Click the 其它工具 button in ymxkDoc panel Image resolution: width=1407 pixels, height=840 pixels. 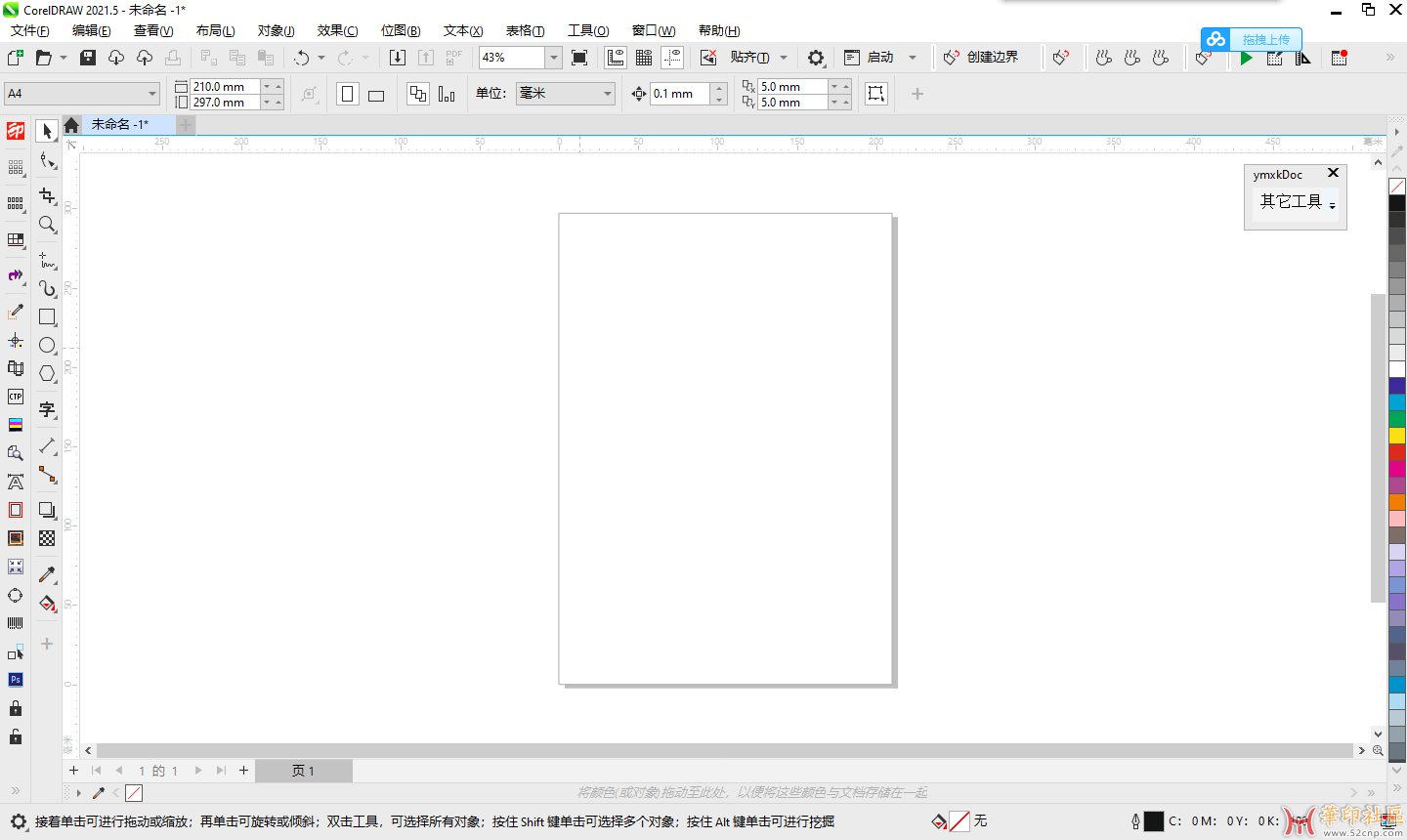pos(1292,202)
